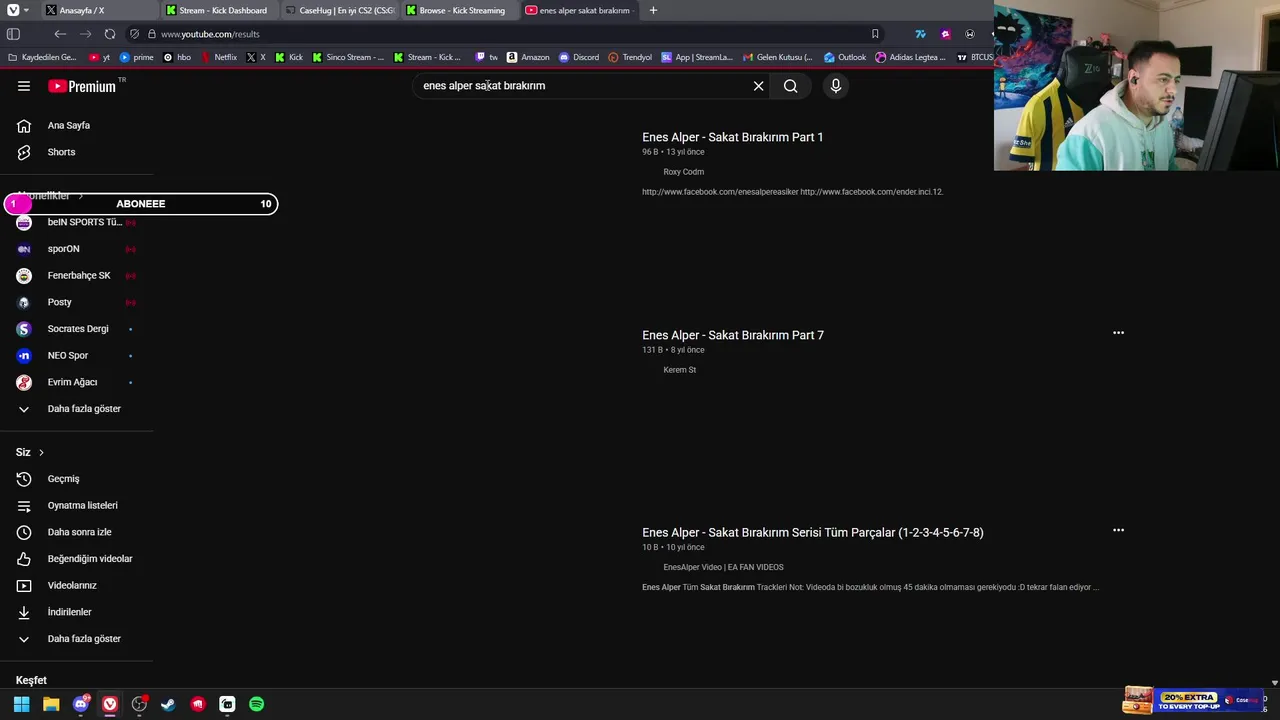The width and height of the screenshot is (1280, 720).
Task: Run the search with the magnifier button
Action: (791, 86)
